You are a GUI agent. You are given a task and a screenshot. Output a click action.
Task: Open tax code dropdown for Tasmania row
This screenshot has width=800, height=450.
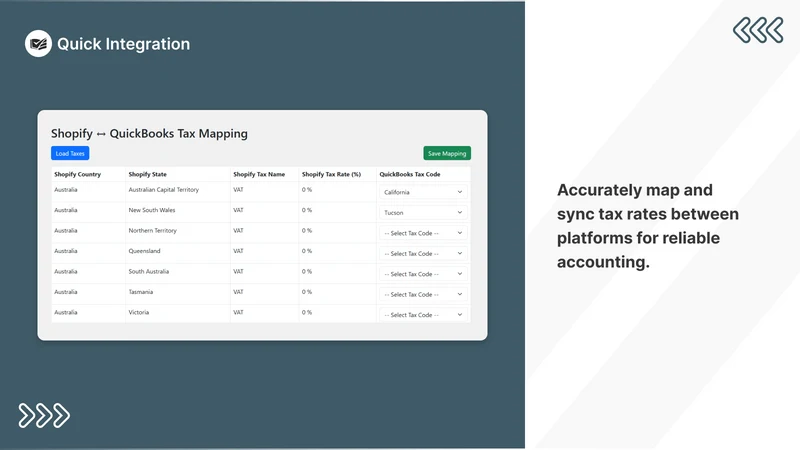(x=423, y=294)
